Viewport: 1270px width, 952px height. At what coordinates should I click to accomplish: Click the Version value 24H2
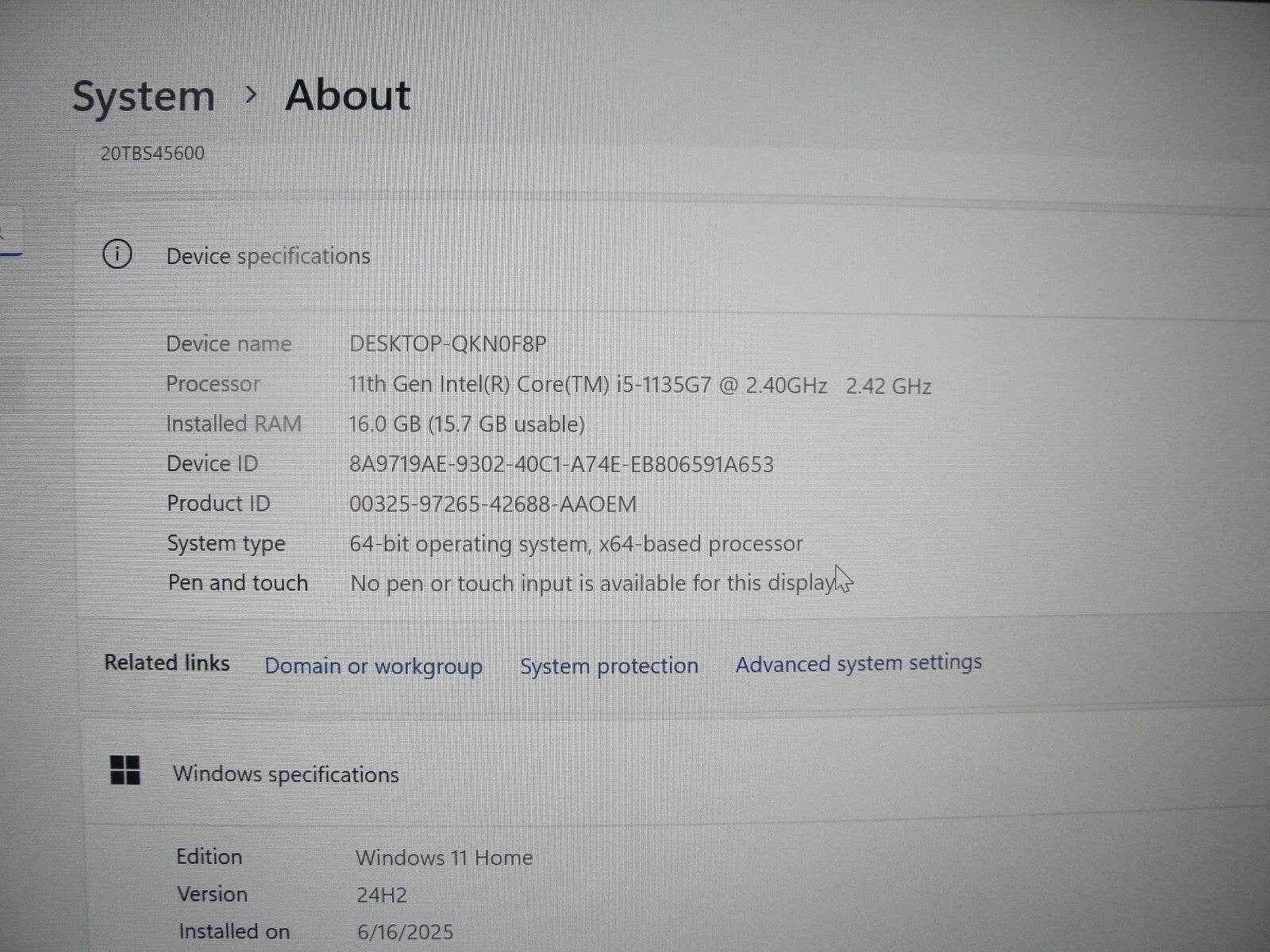[x=381, y=894]
